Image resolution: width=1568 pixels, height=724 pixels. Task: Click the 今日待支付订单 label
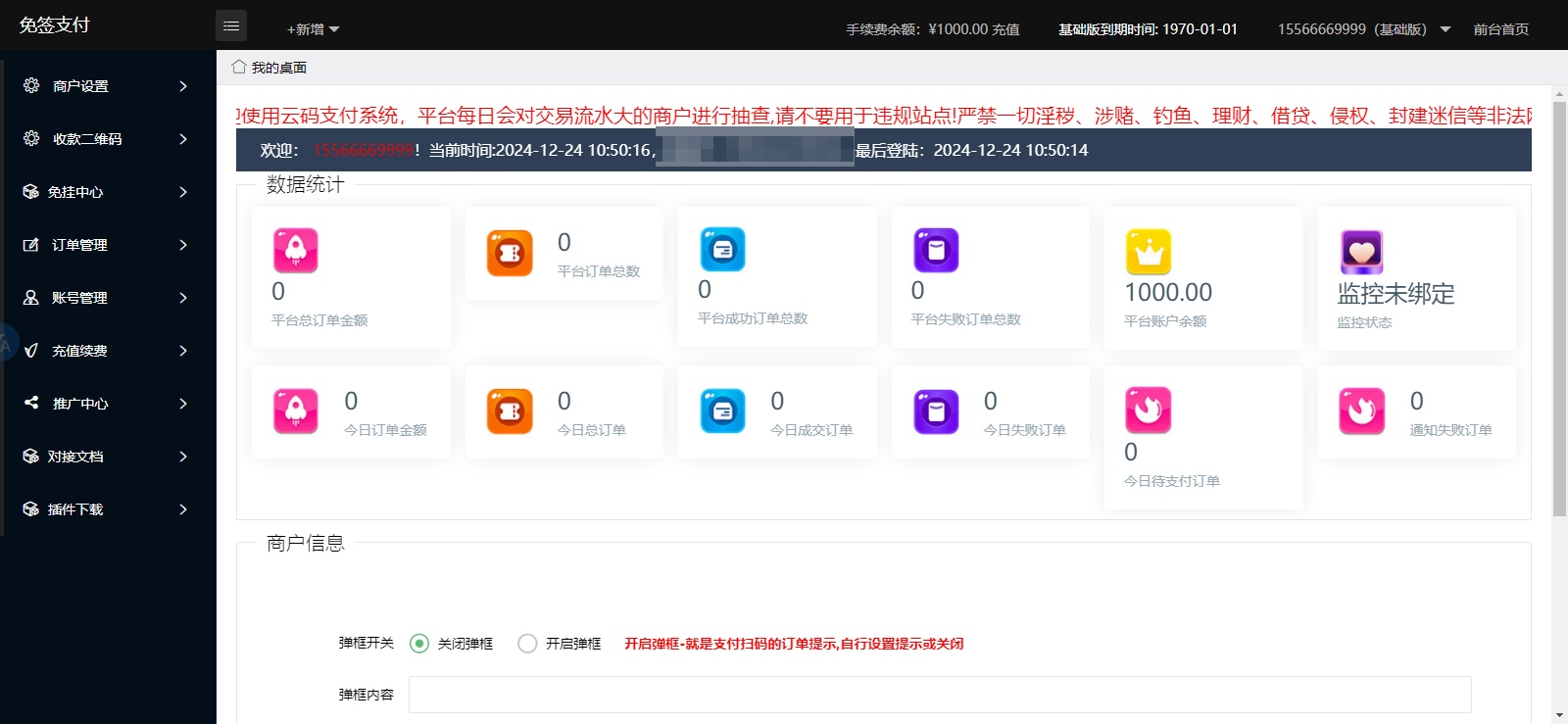[1172, 481]
